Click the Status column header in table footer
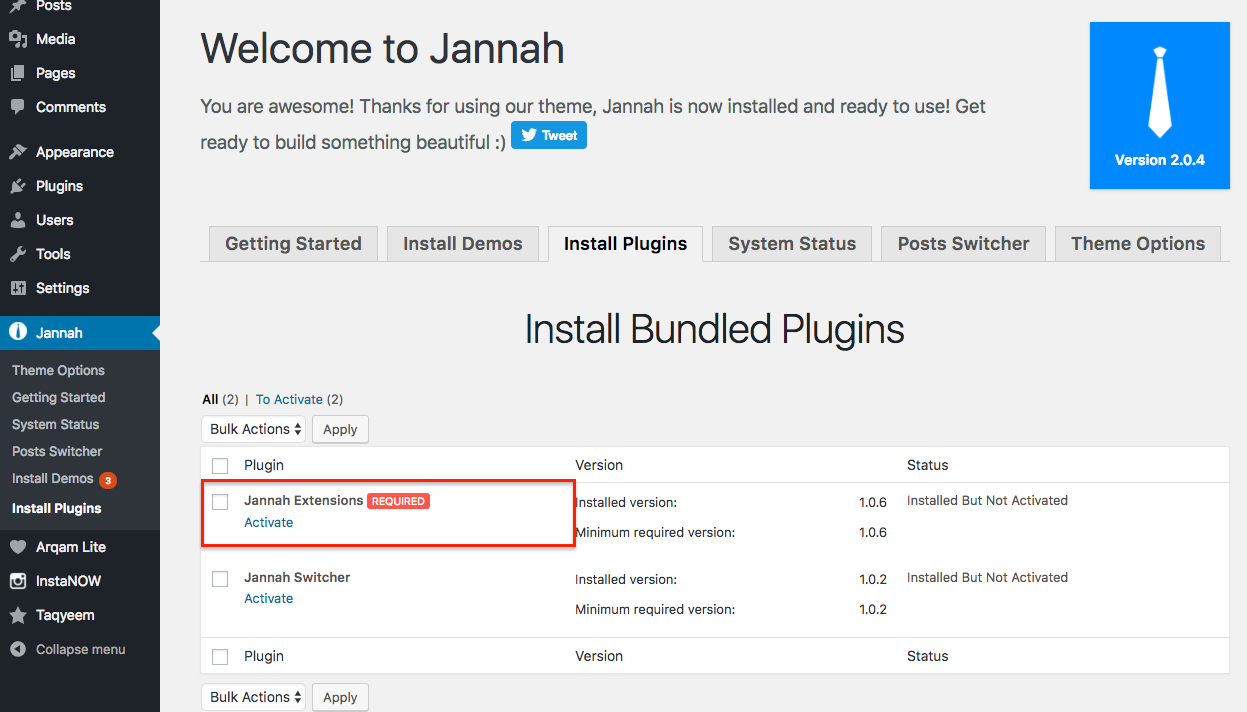Viewport: 1247px width, 712px height. tap(927, 656)
